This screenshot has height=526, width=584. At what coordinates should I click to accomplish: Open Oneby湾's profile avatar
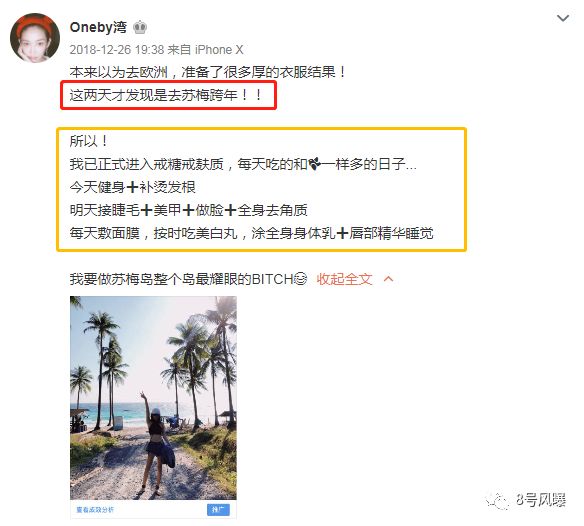click(x=35, y=38)
